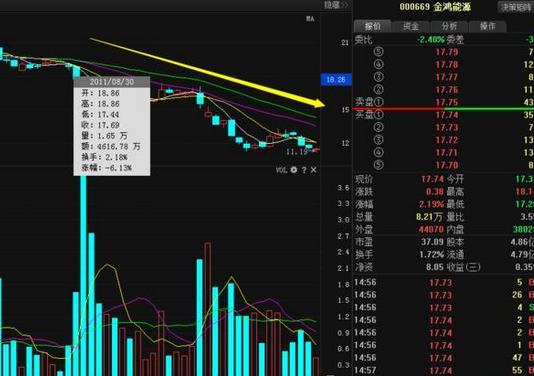Select the 14:57 trade row at 17.74
Viewport: 534px width, 376px height.
click(x=444, y=370)
